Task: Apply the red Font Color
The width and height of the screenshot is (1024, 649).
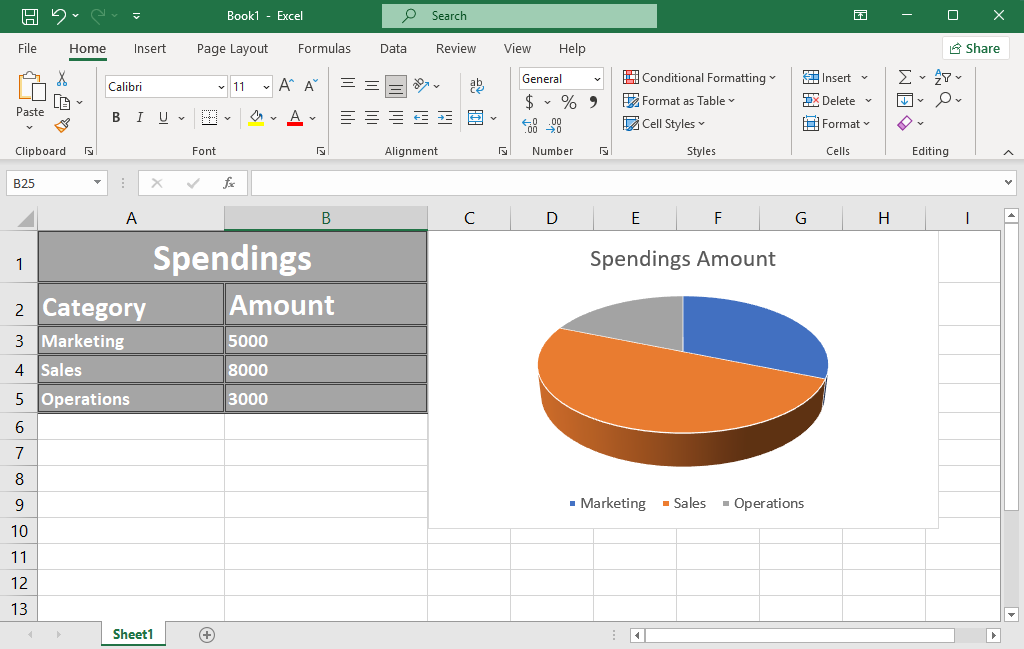Action: pos(295,118)
